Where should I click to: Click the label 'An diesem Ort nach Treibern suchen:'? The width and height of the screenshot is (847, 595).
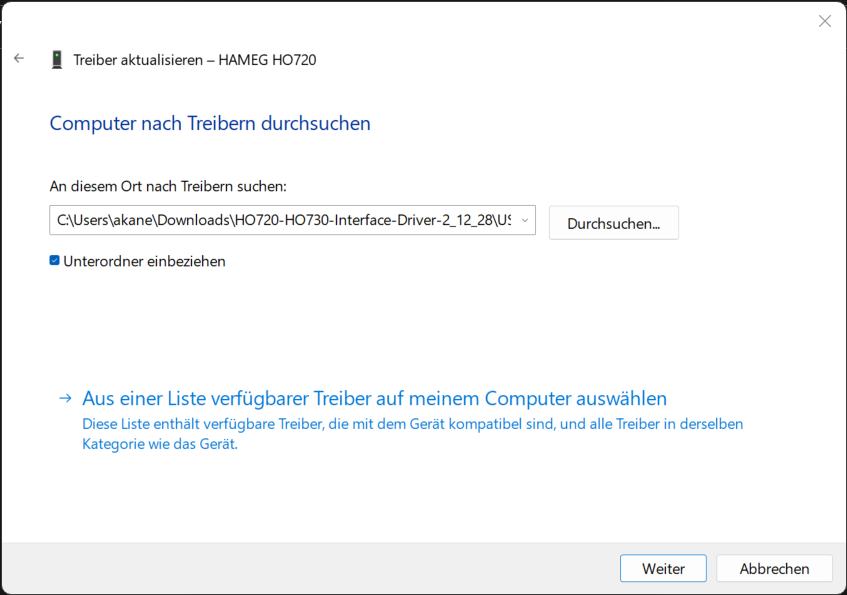point(168,186)
